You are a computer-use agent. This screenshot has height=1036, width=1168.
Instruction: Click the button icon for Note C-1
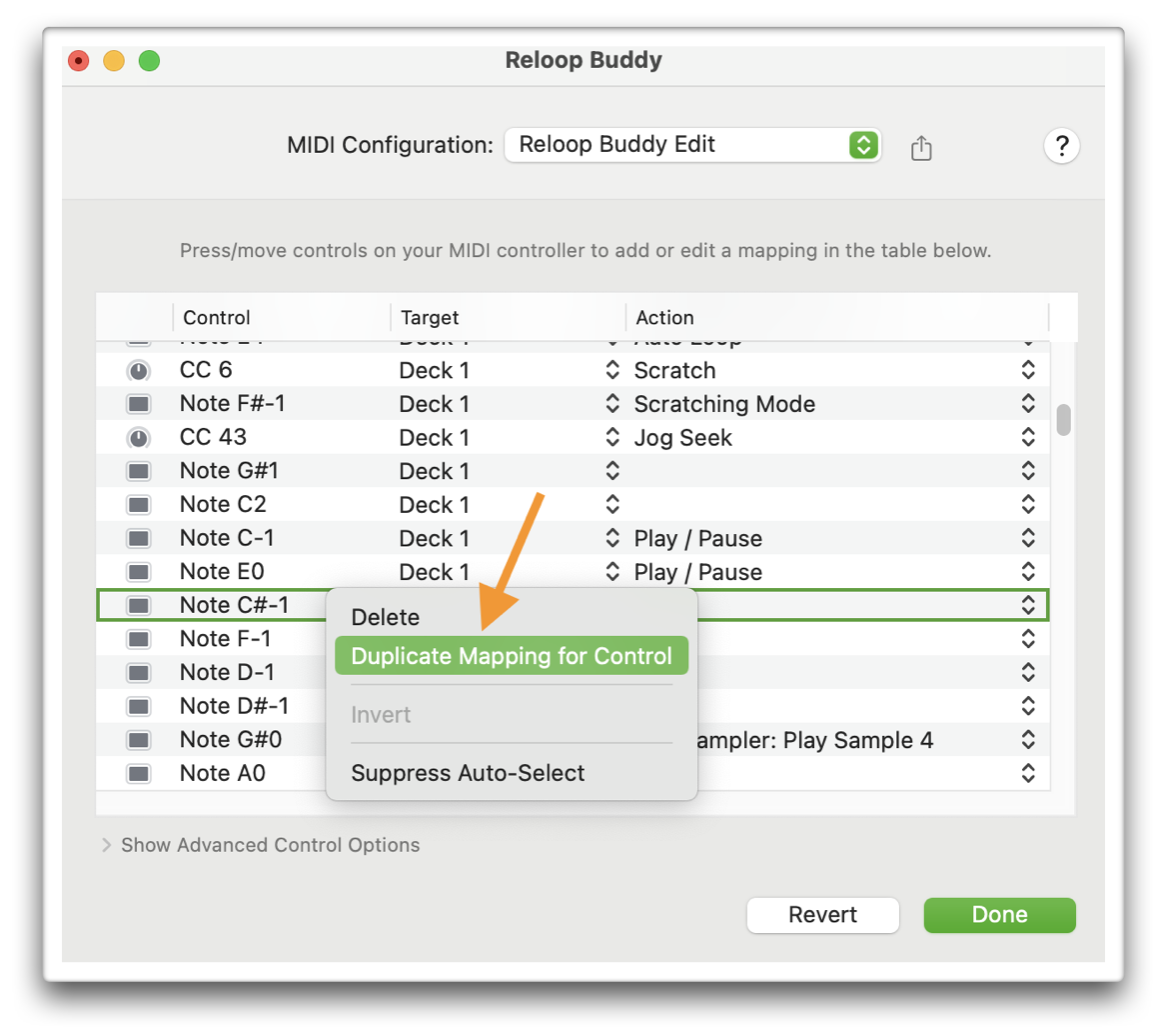point(139,538)
